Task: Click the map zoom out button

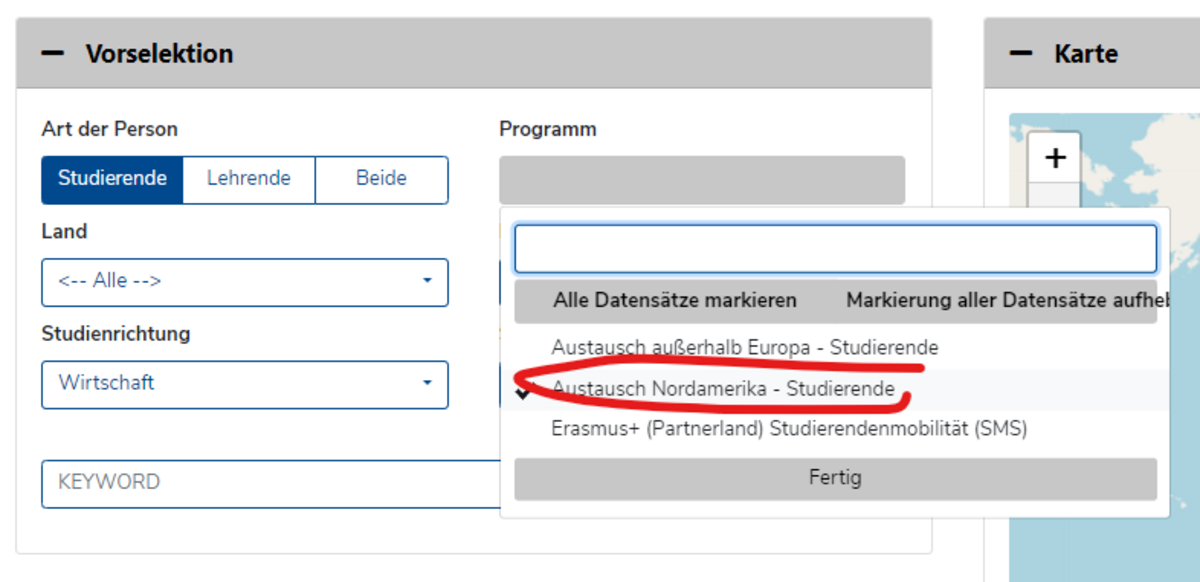Action: click(x=1055, y=195)
